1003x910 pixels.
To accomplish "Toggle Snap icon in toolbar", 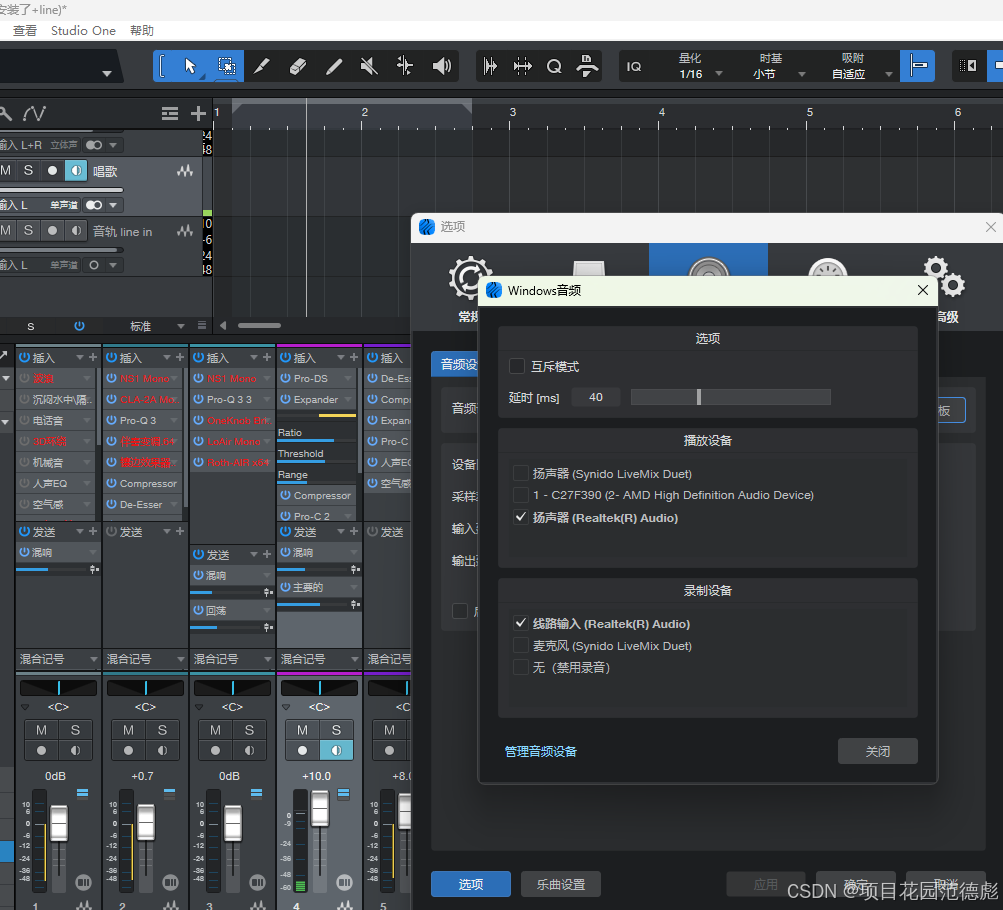I will click(917, 66).
